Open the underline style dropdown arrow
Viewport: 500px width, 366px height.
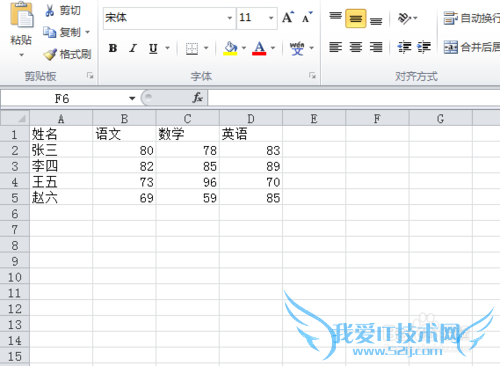(x=168, y=48)
